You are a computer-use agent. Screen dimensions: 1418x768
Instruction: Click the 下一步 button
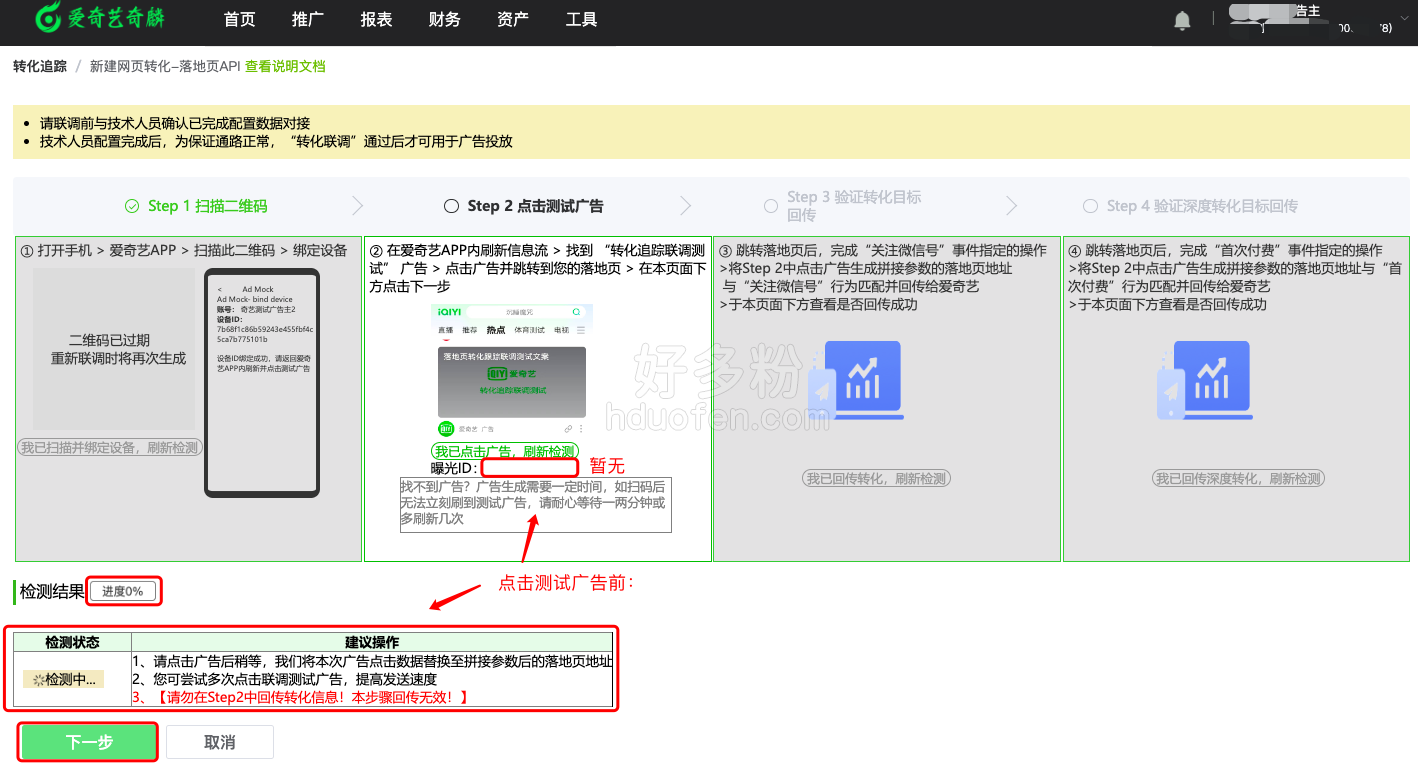(89, 742)
